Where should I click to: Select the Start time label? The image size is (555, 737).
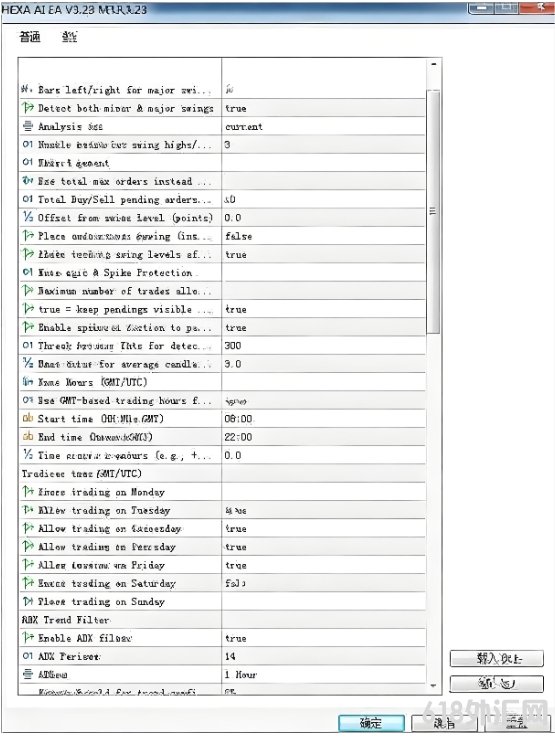(x=101, y=419)
